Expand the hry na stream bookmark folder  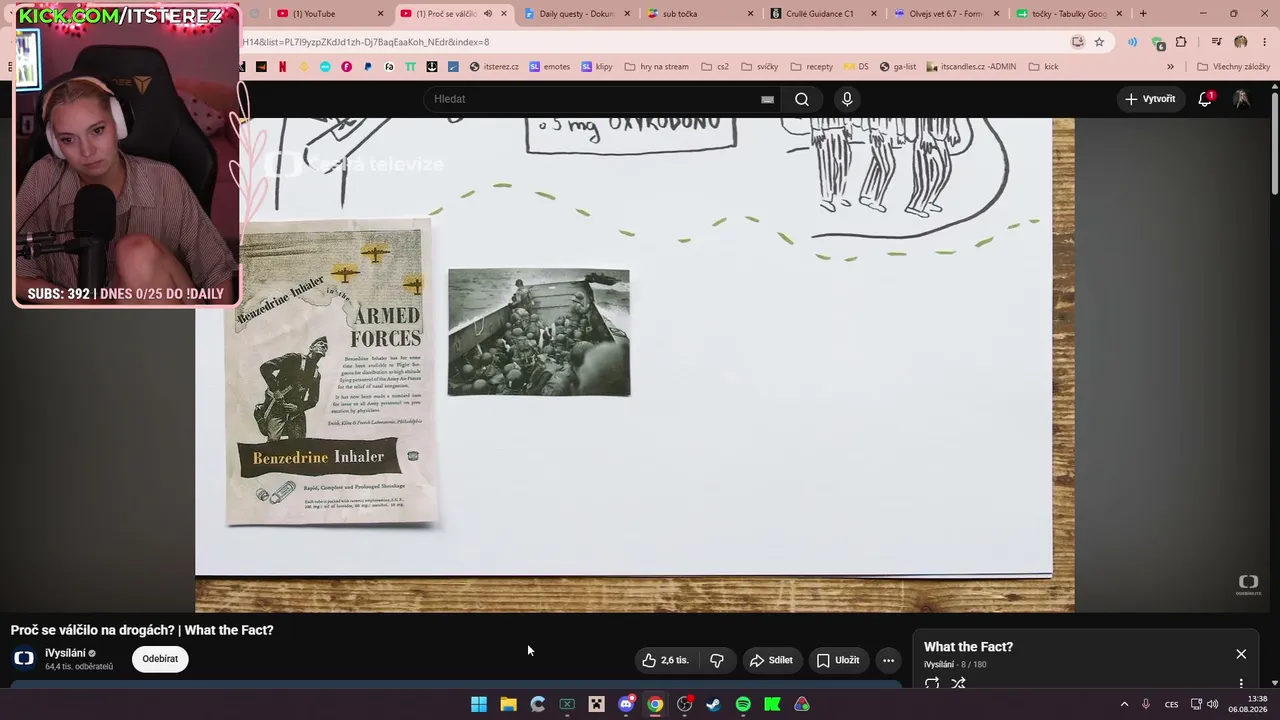[x=656, y=67]
